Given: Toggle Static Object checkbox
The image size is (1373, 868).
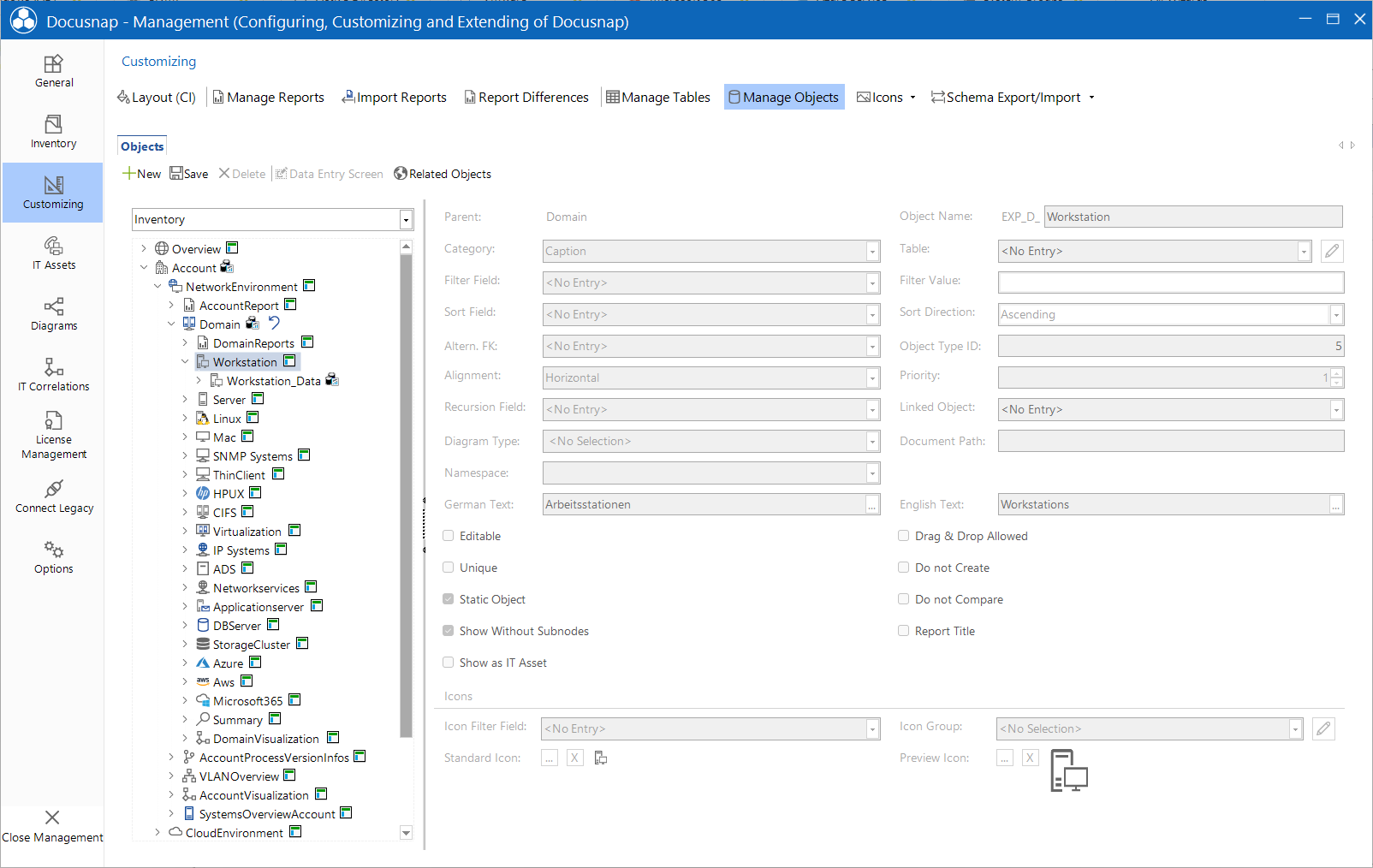Looking at the screenshot, I should (x=448, y=599).
